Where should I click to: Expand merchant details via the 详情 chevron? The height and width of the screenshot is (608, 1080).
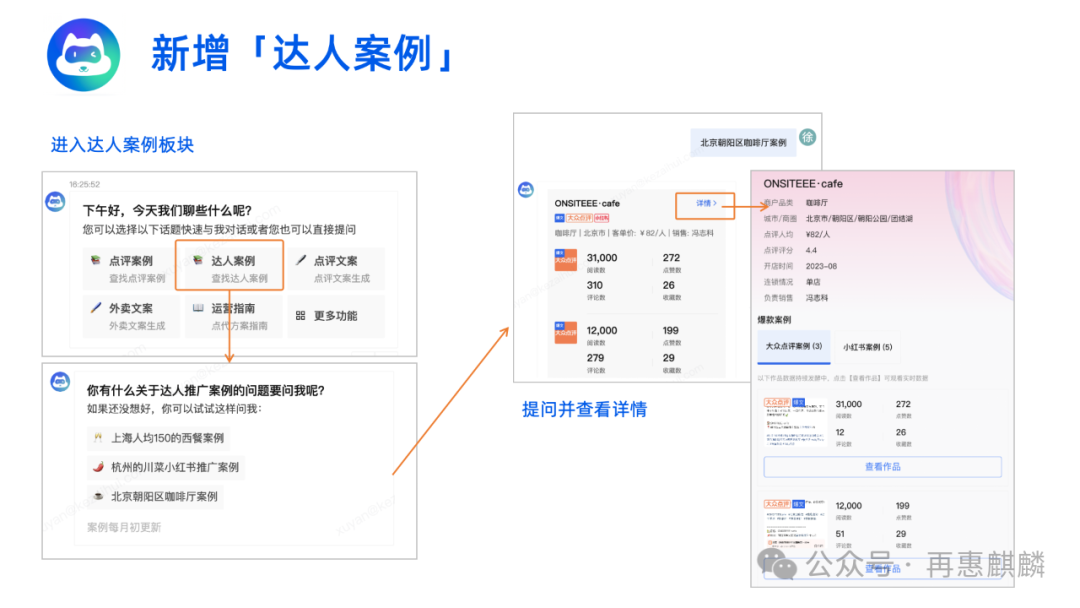tap(706, 203)
